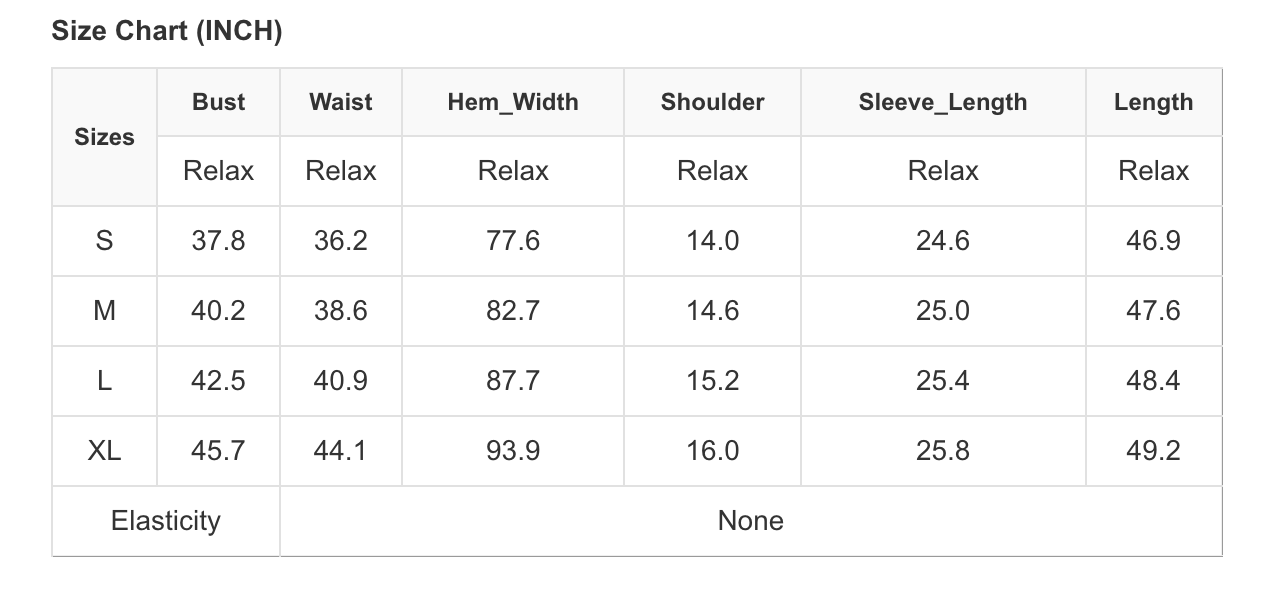
Task: Click the Waist column header
Action: [340, 102]
